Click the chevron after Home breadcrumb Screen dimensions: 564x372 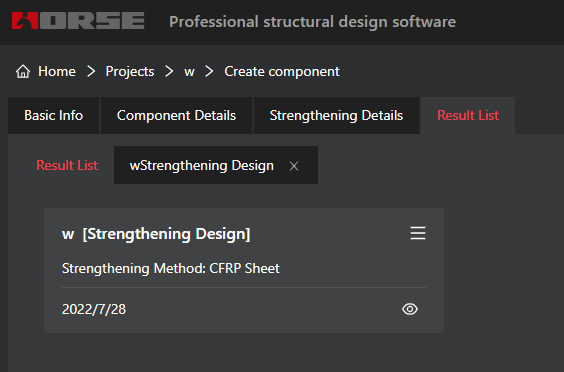coord(91,72)
